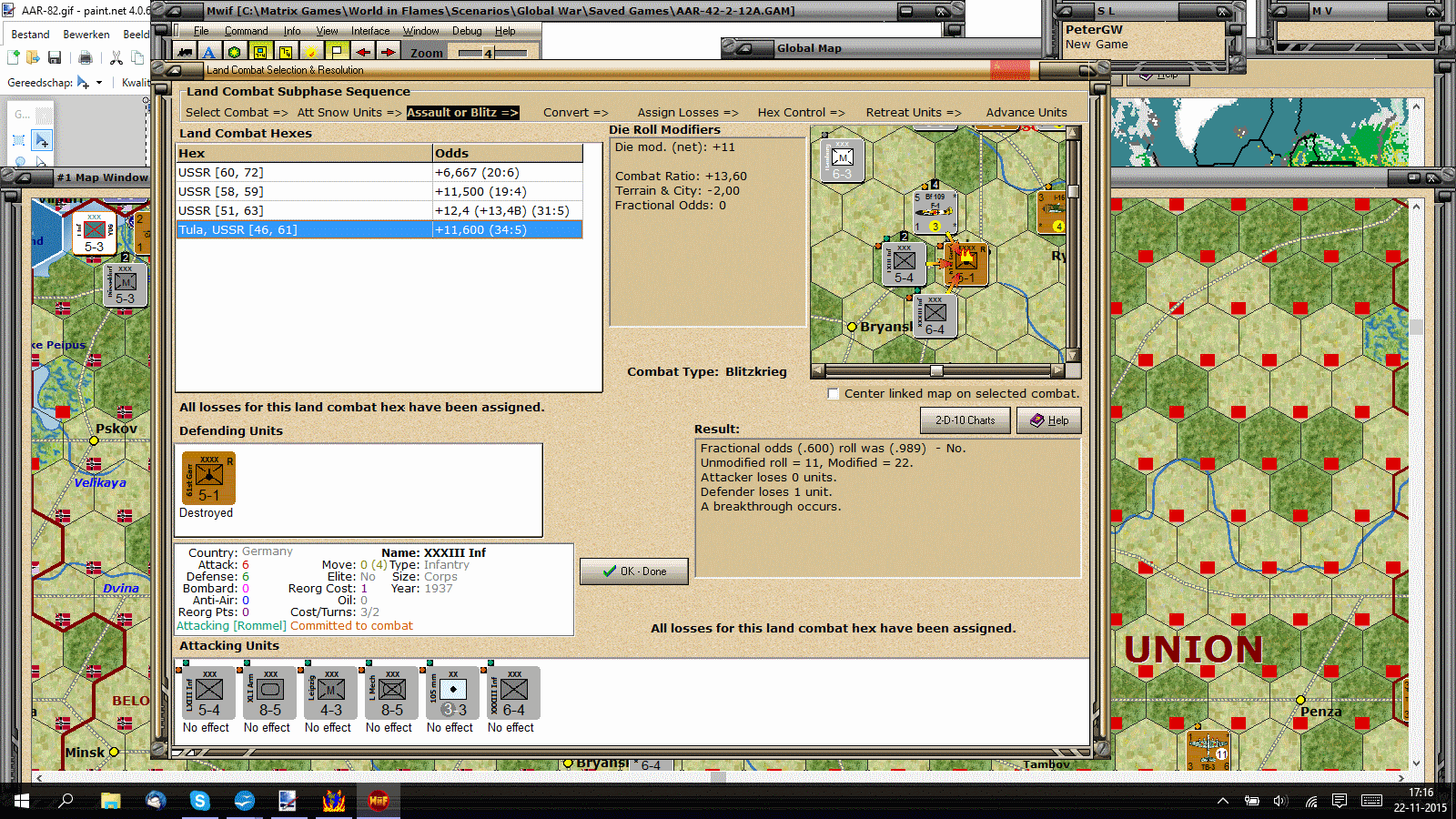Image resolution: width=1456 pixels, height=819 pixels.
Task: Select the destroyed 5-1 defending unit
Action: click(209, 478)
